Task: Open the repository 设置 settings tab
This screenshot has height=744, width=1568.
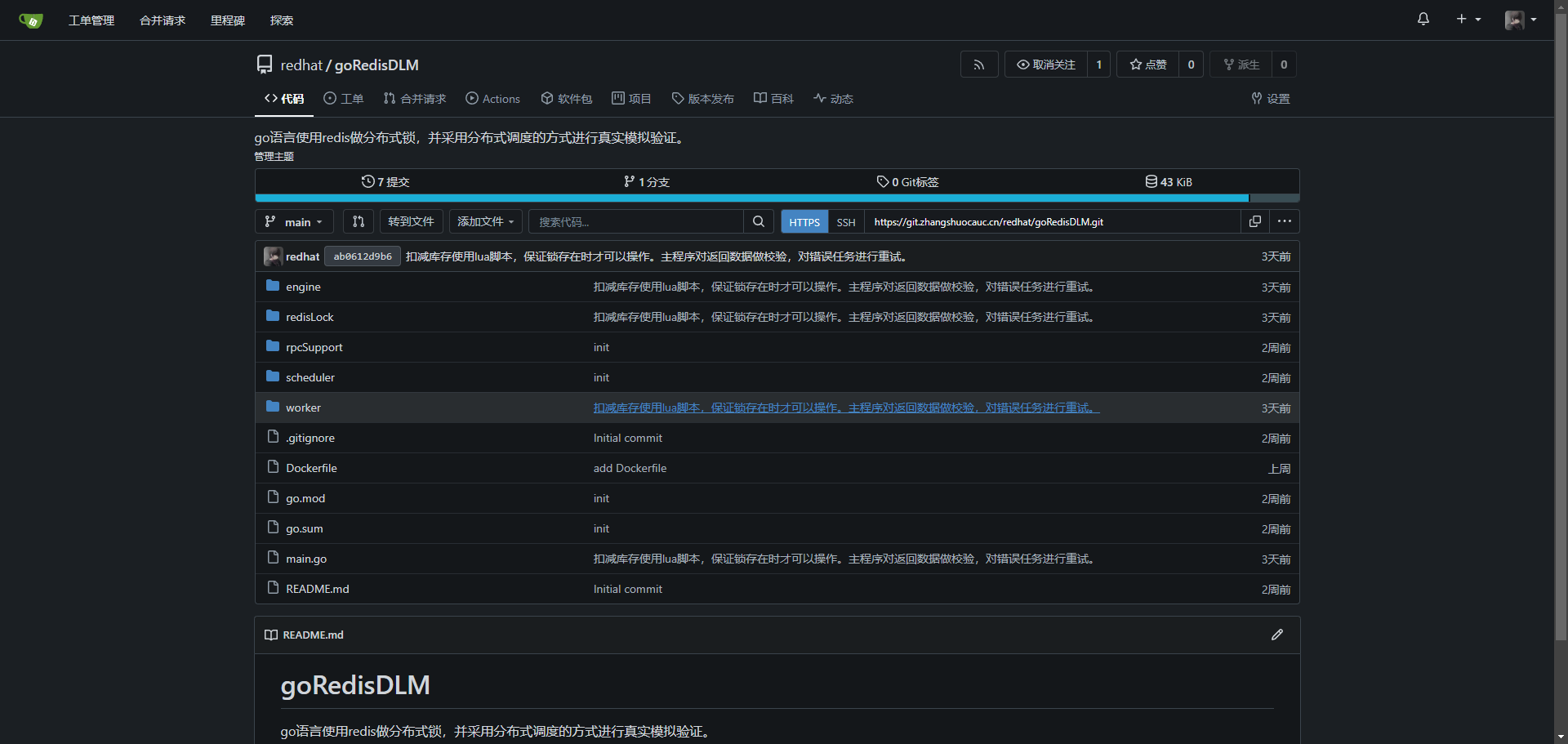Action: click(1271, 99)
